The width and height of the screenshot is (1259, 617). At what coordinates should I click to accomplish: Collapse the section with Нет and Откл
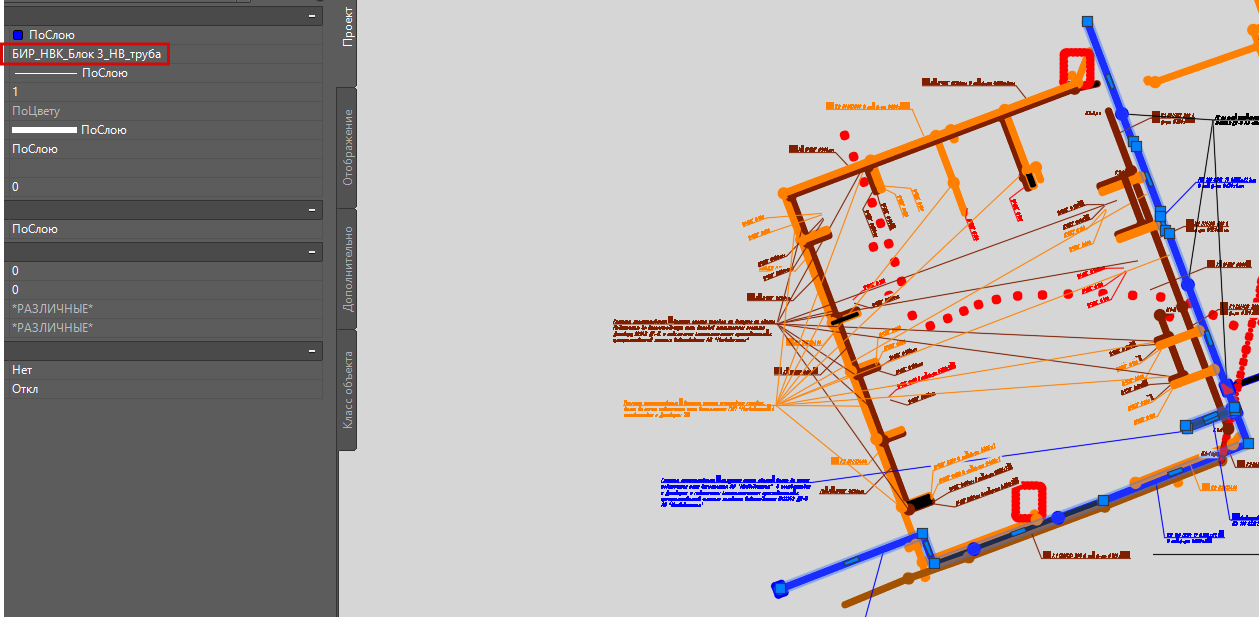(x=312, y=351)
